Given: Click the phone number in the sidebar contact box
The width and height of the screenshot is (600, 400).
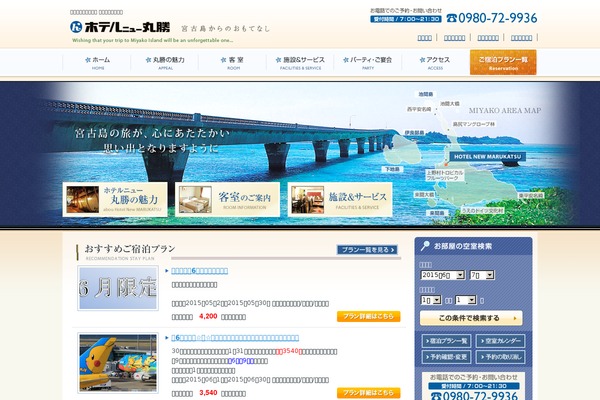Looking at the screenshot, I should click(480, 395).
